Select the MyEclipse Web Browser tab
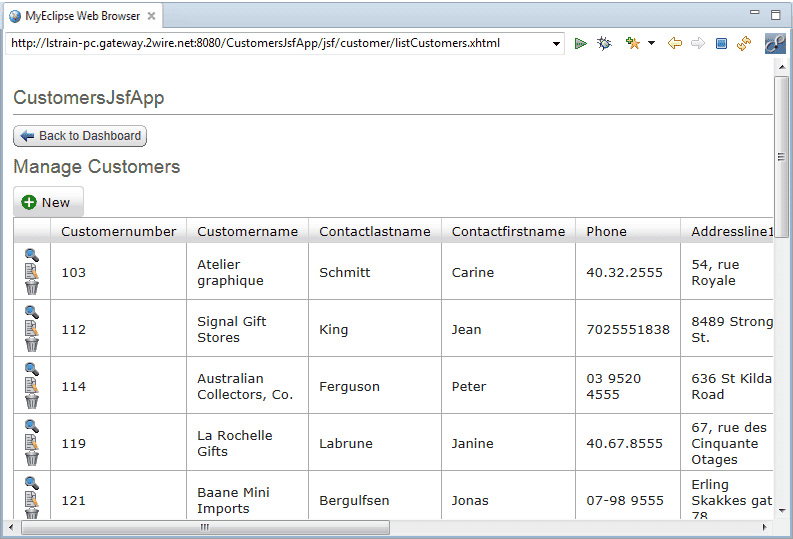The height and width of the screenshot is (539, 793). [x=81, y=15]
